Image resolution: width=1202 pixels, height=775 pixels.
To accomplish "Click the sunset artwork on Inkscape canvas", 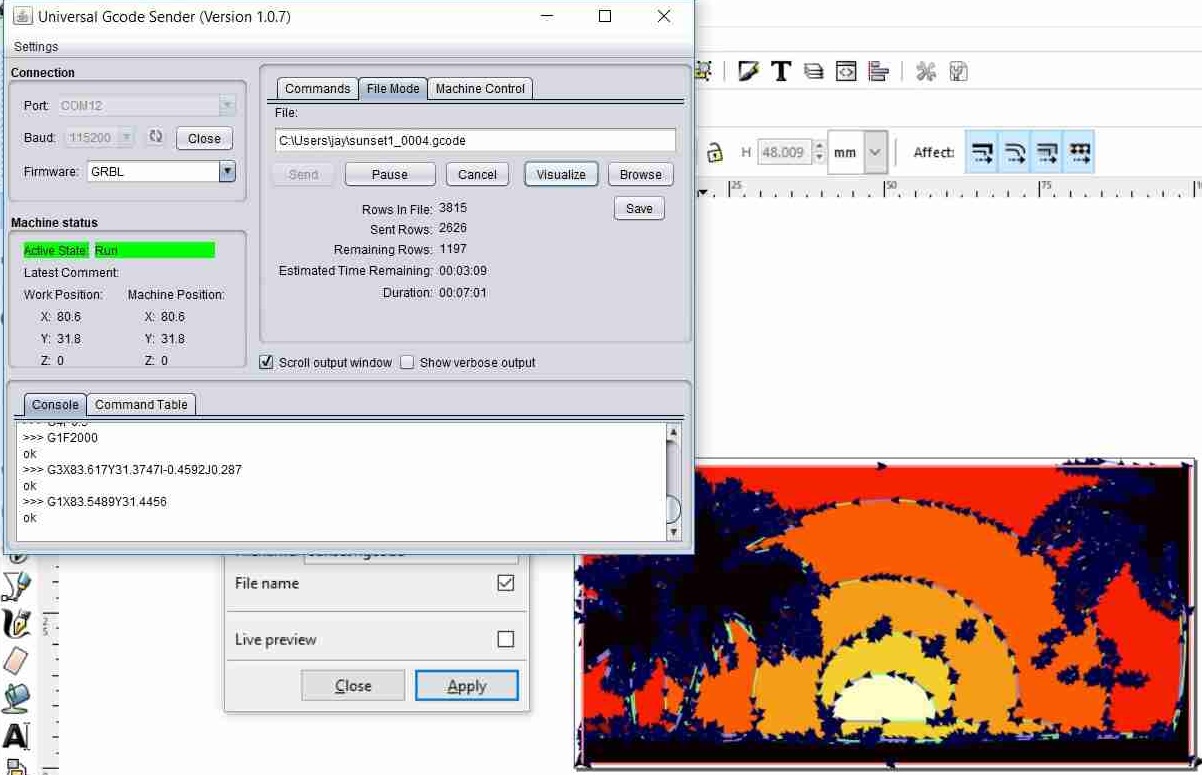I will point(885,613).
